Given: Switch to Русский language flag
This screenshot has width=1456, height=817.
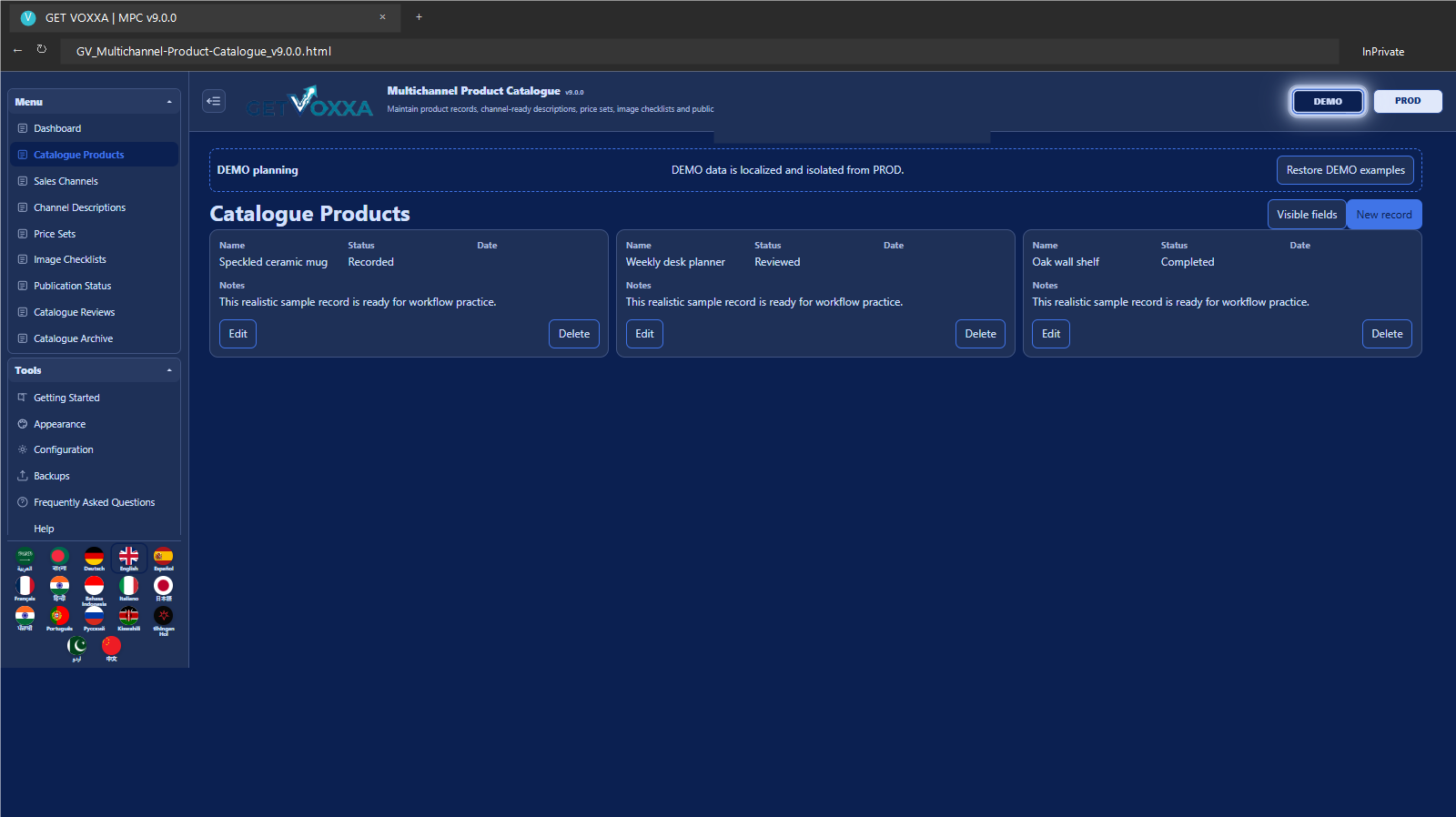Looking at the screenshot, I should (x=94, y=620).
